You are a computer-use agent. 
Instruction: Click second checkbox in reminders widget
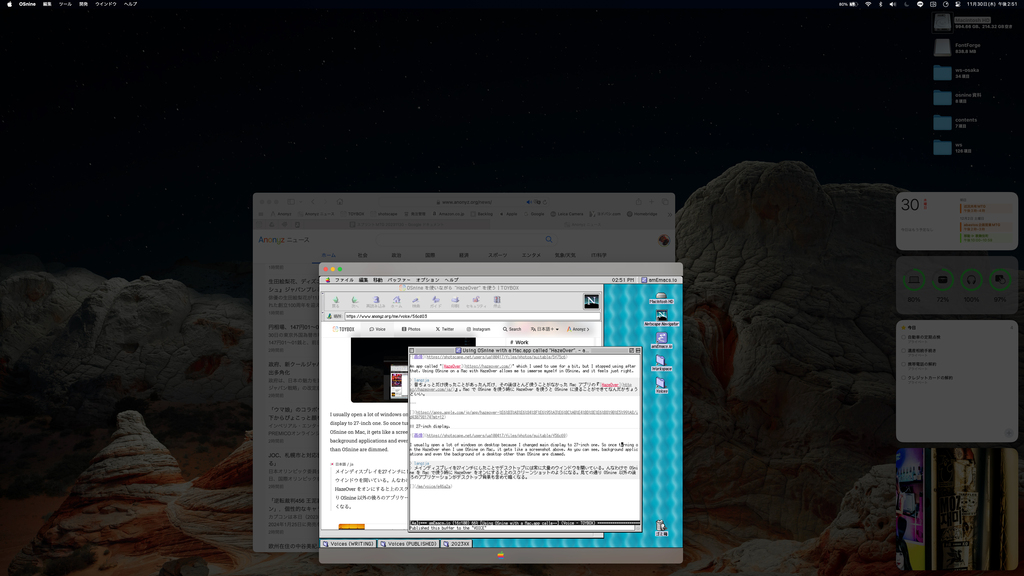pos(904,351)
